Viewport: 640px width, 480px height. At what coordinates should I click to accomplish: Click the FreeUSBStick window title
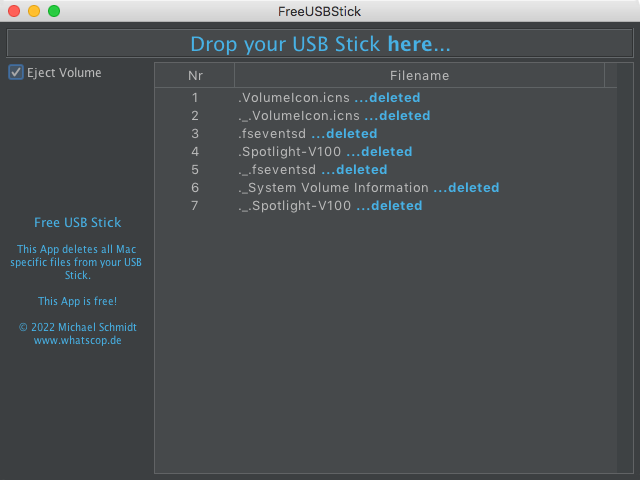[x=320, y=11]
